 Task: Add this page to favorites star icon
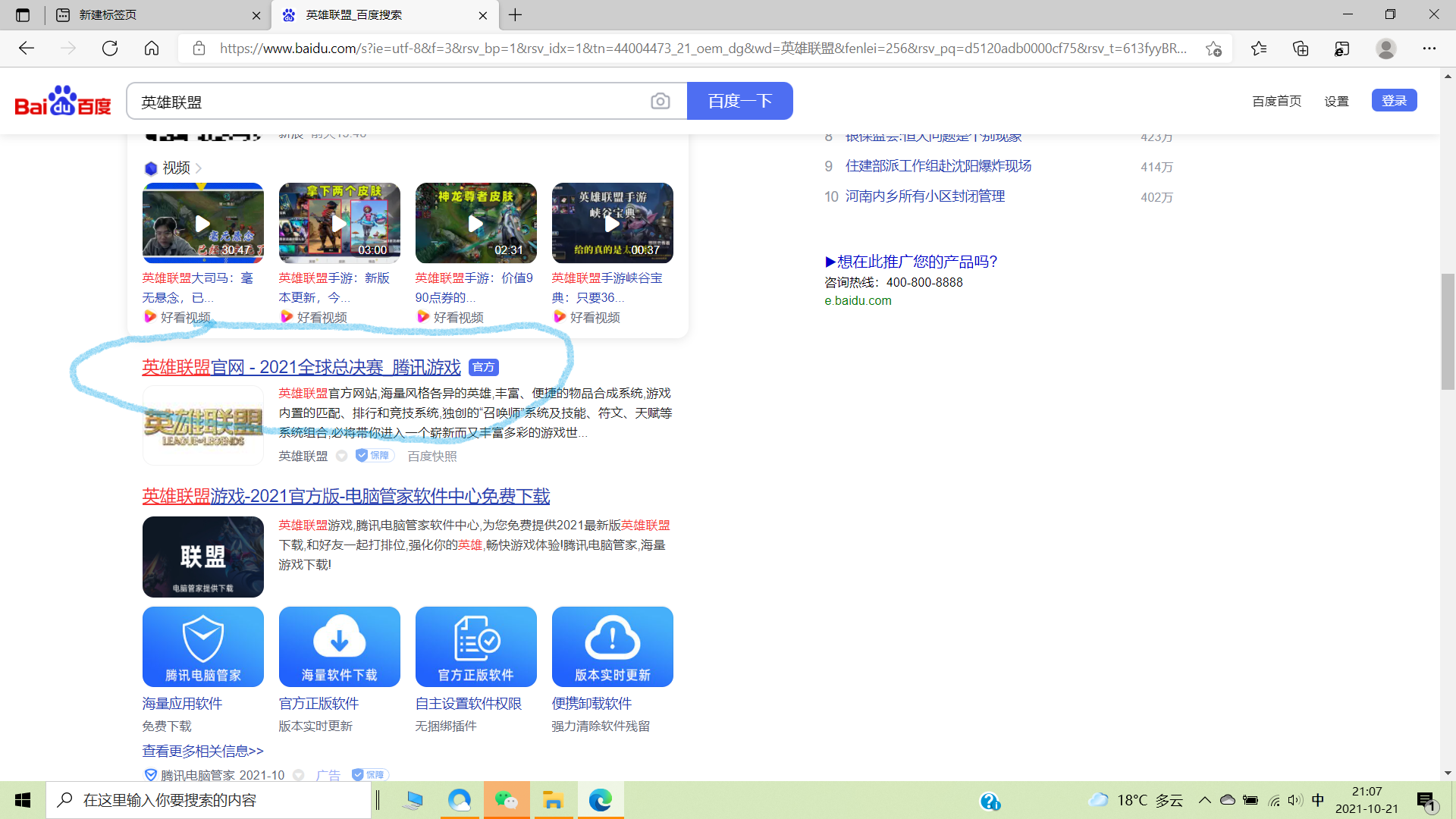coord(1213,49)
